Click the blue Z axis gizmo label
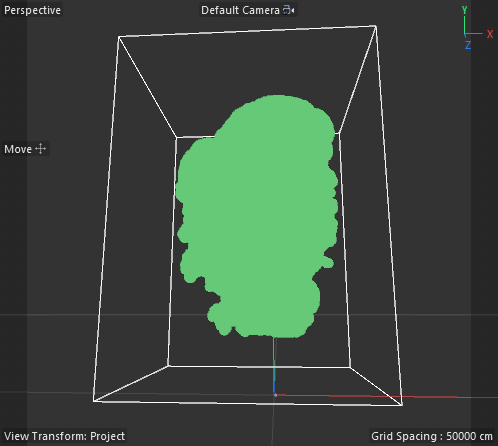Image resolution: width=498 pixels, height=446 pixels. 468,45
